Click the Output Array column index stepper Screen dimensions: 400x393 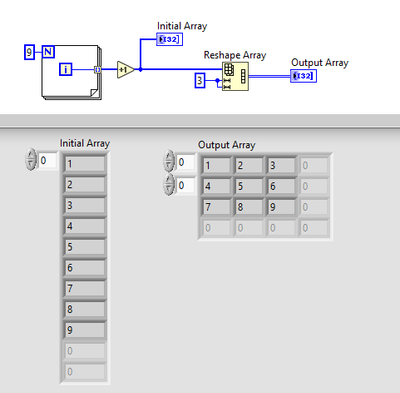(x=169, y=184)
